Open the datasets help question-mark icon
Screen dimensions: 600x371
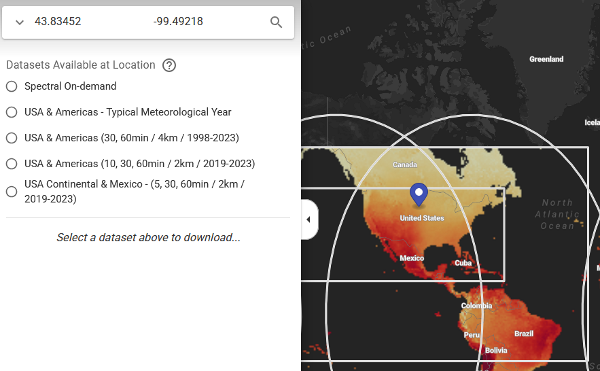click(169, 65)
